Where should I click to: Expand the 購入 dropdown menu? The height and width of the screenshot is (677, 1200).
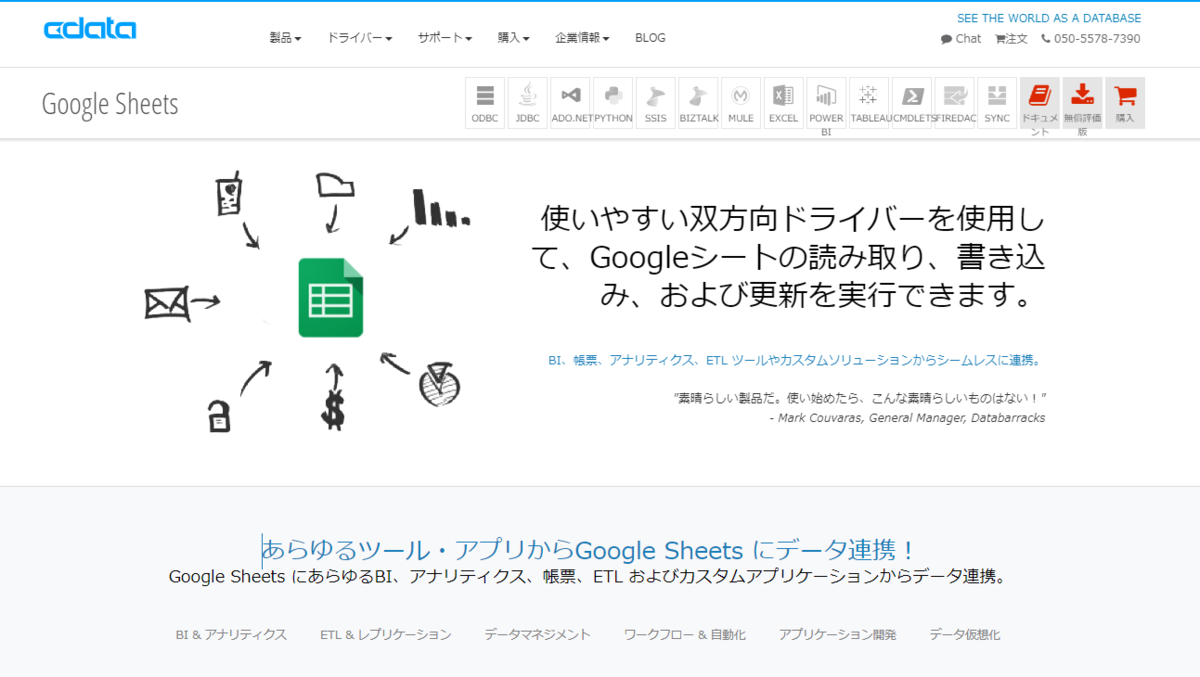514,38
